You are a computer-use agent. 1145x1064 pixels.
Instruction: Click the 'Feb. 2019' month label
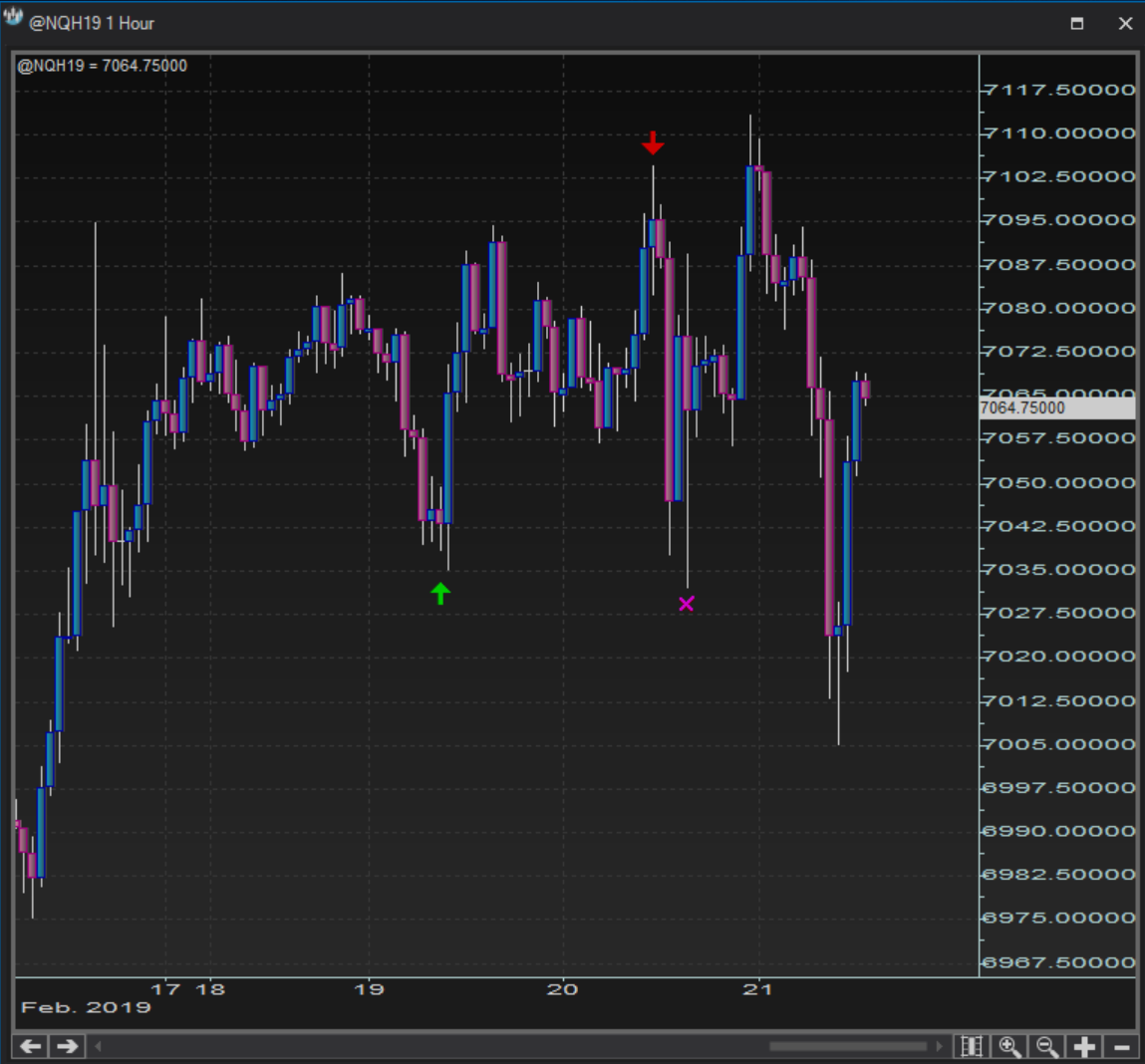point(86,1008)
